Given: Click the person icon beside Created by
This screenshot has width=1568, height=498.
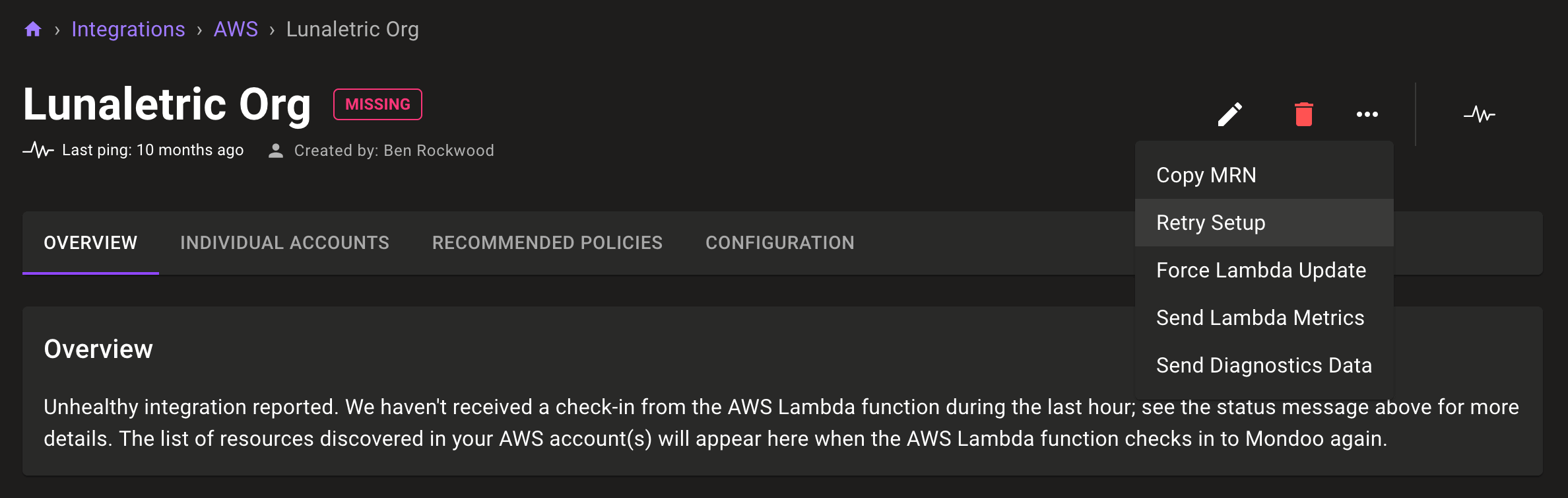Looking at the screenshot, I should (276, 151).
